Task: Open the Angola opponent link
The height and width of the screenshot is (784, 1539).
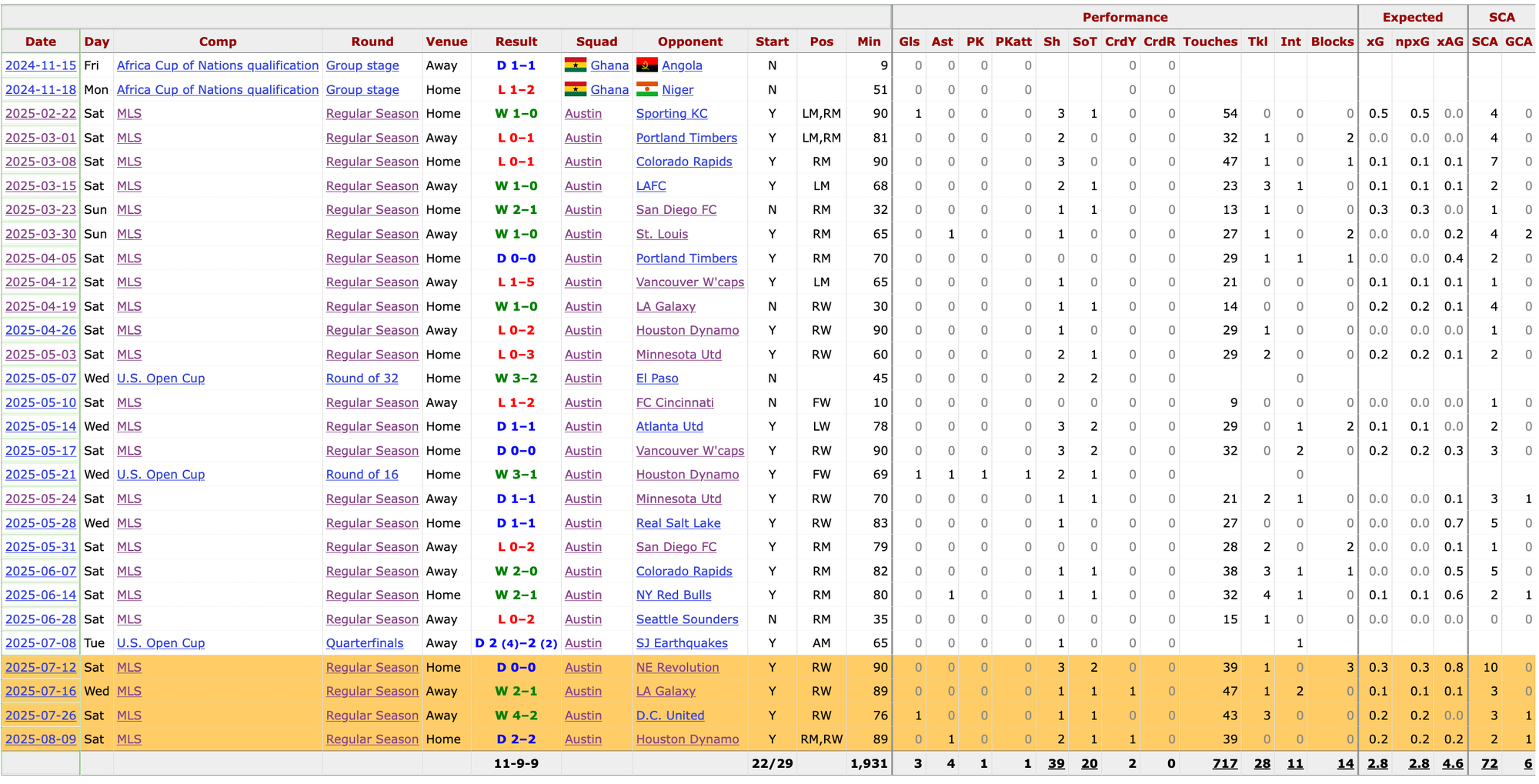Action: click(x=682, y=65)
